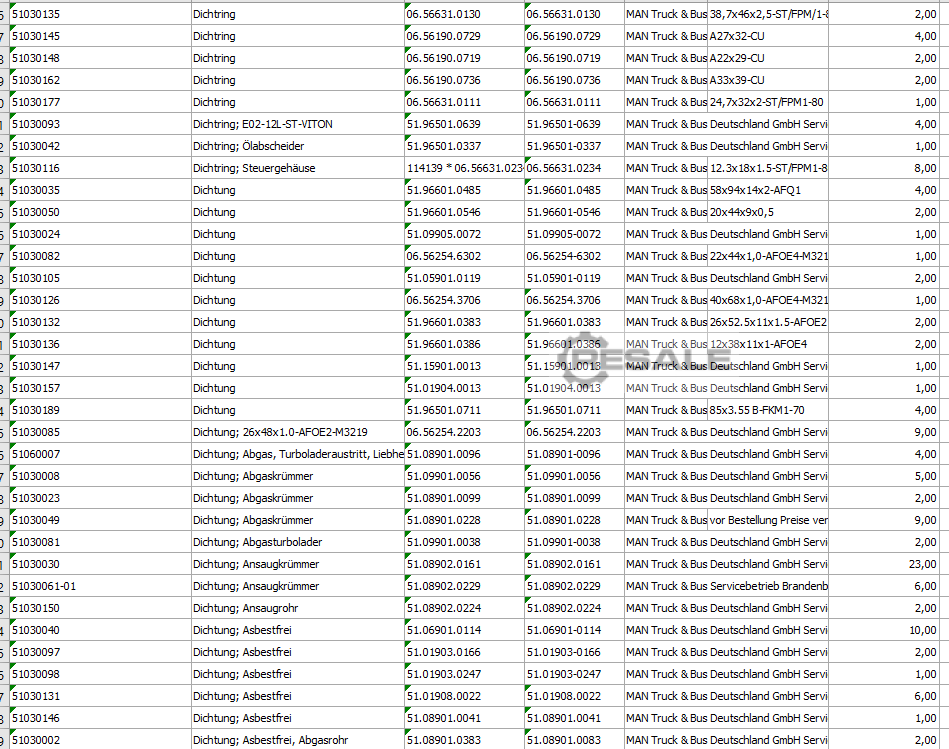Click the 'Dichtung; Ansaugrohr' description cell

297,608
